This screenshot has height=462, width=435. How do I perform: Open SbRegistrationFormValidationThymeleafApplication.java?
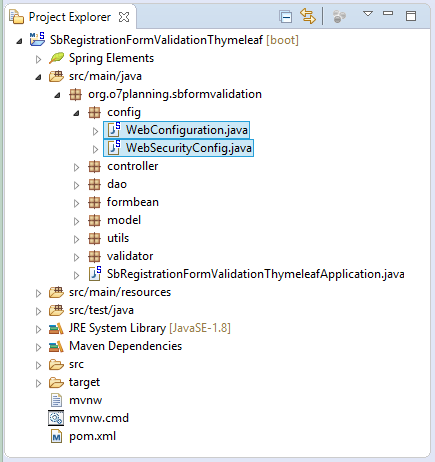click(x=255, y=274)
